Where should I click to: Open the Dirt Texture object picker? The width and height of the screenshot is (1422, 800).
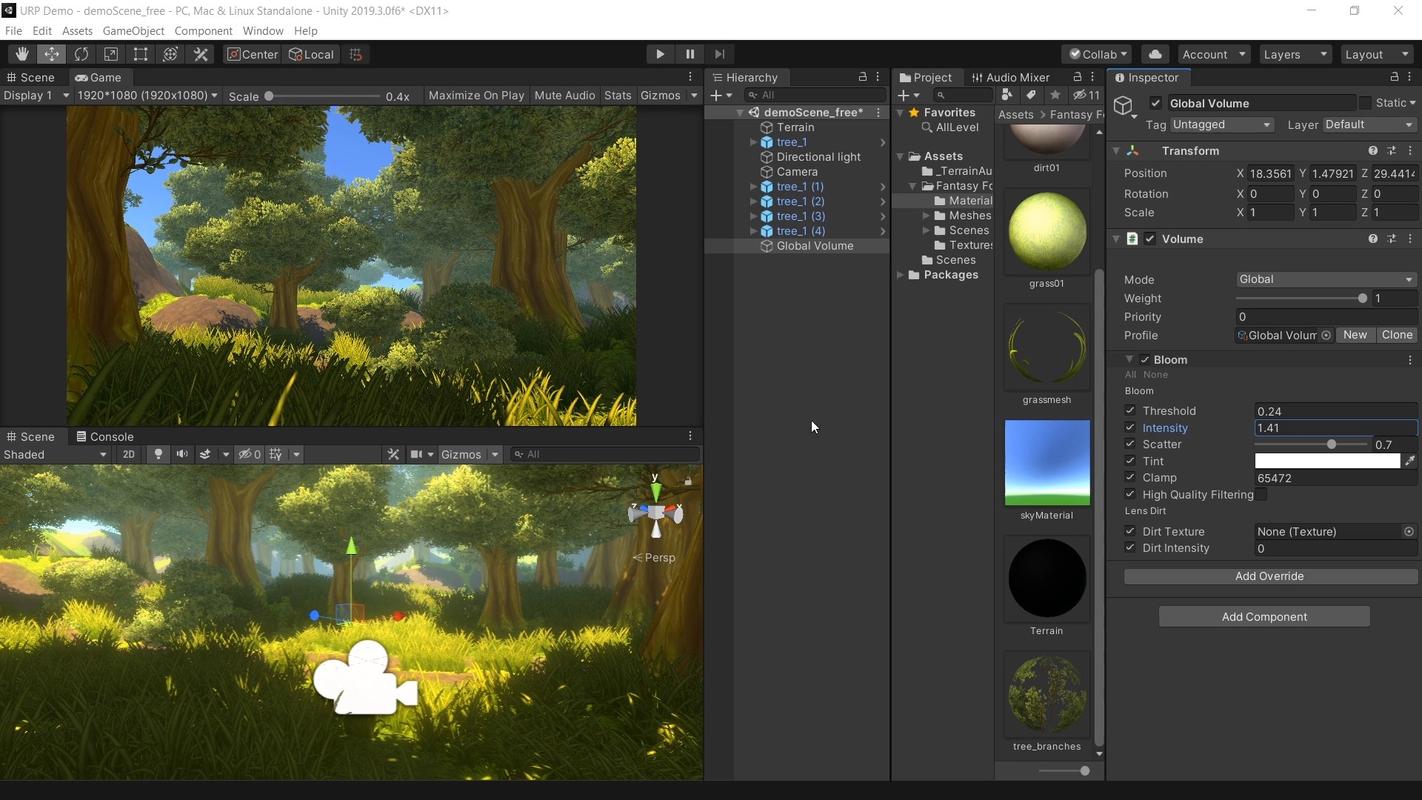click(1409, 532)
